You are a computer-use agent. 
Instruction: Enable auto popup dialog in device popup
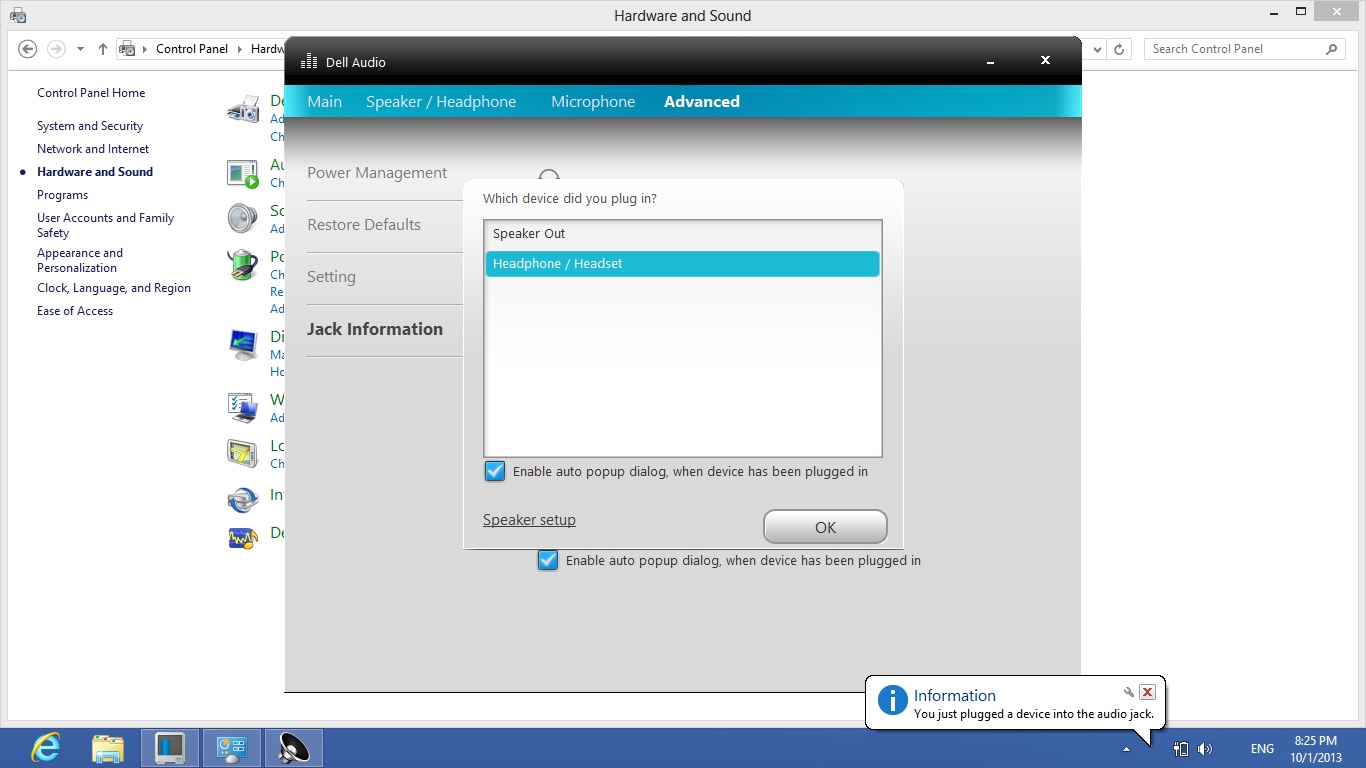point(494,471)
